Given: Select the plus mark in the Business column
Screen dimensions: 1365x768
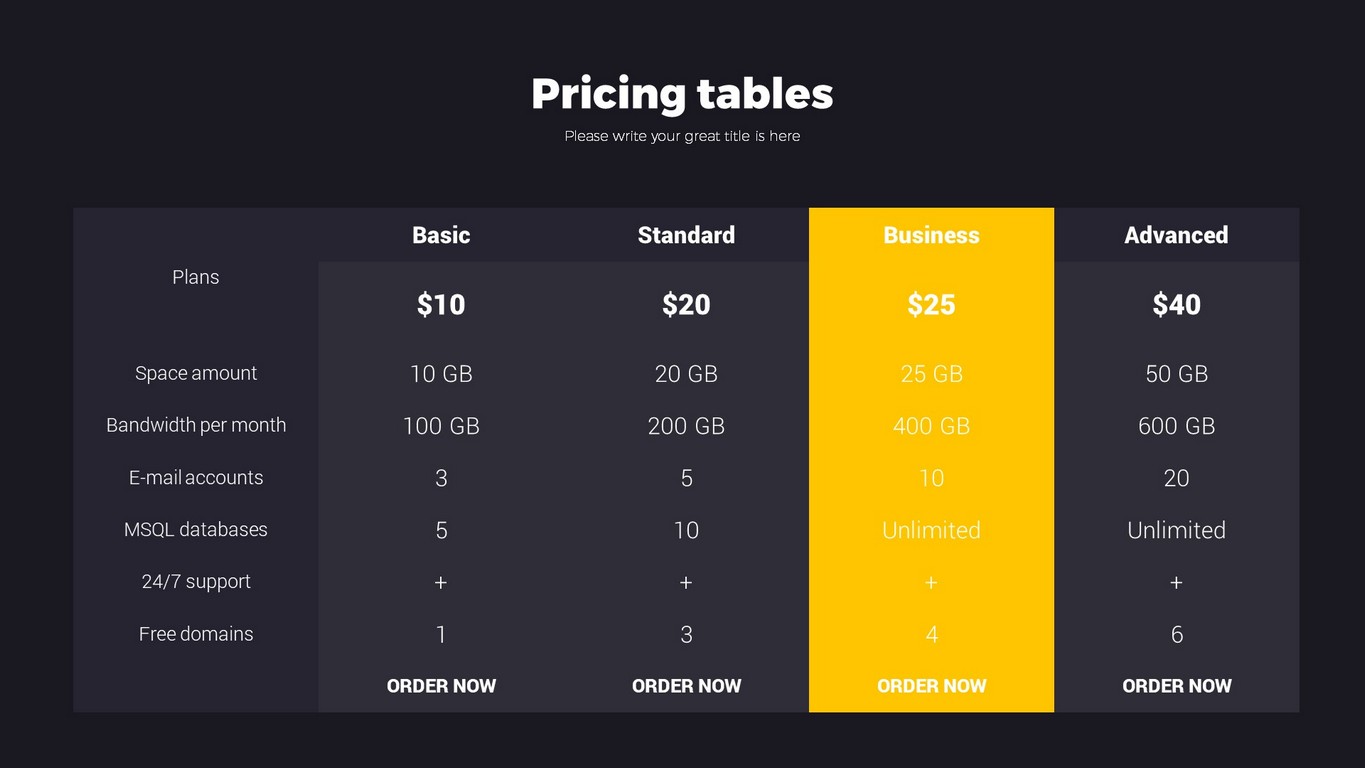Looking at the screenshot, I should tap(931, 582).
